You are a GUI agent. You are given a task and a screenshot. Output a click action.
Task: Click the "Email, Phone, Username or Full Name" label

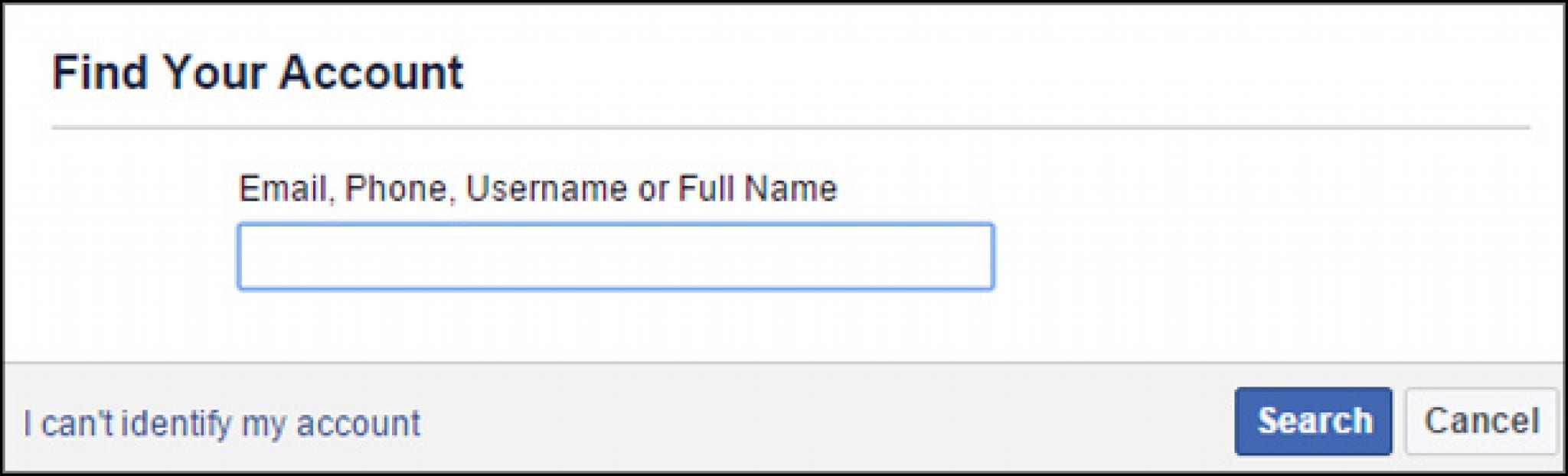(x=537, y=189)
